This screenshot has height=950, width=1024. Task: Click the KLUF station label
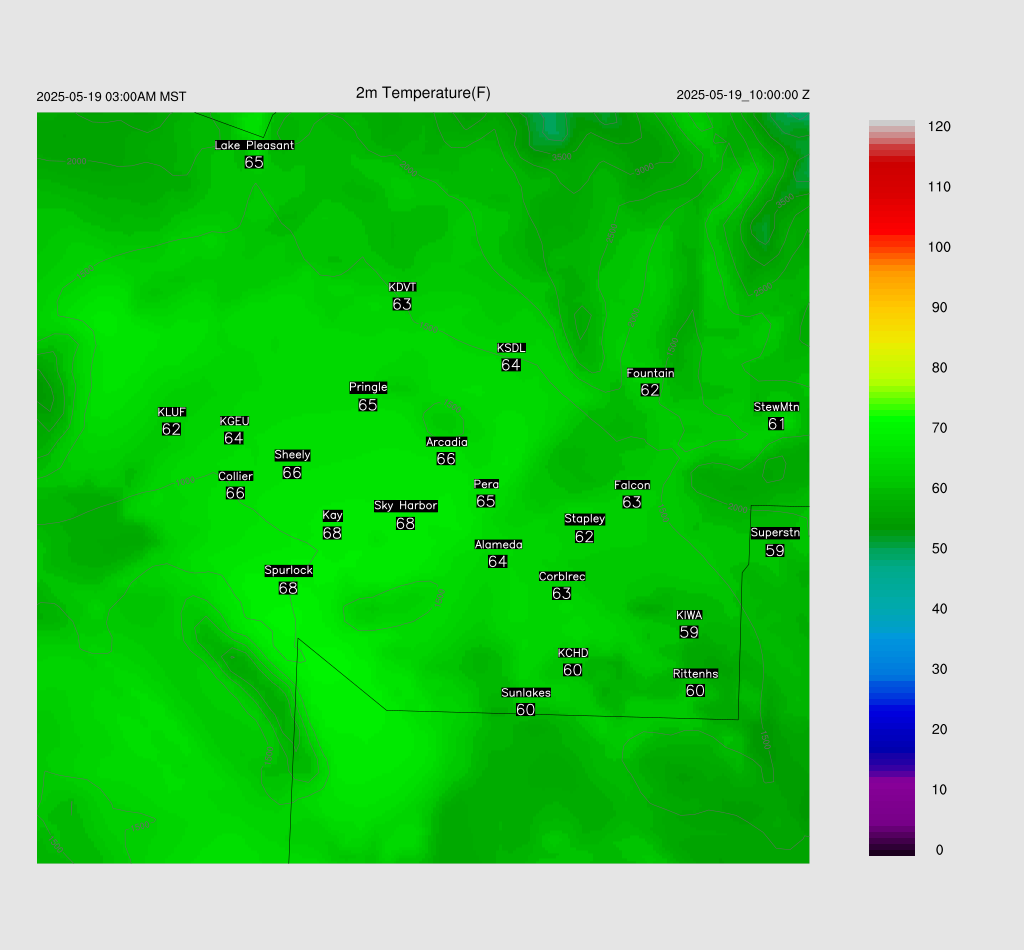click(x=172, y=412)
